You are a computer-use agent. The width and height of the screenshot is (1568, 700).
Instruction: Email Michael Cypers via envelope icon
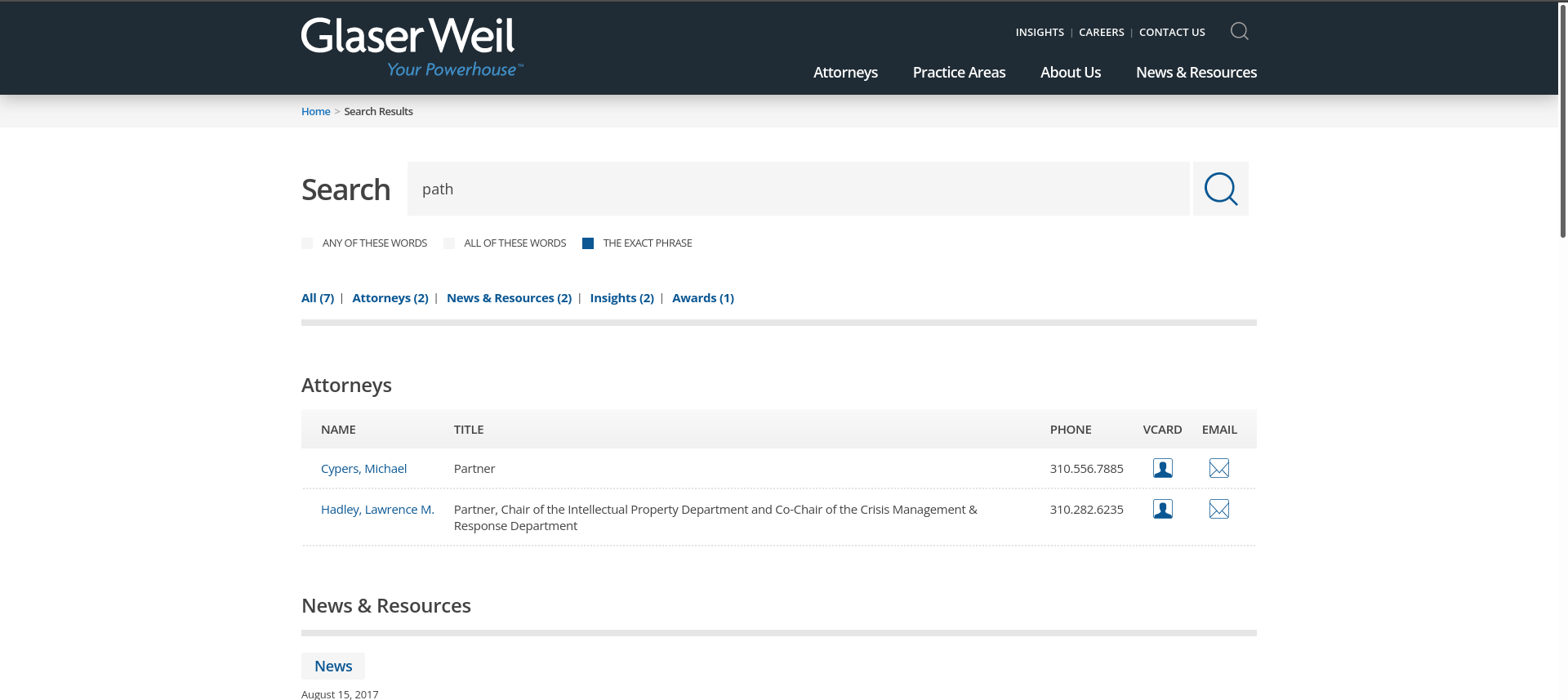(x=1218, y=468)
